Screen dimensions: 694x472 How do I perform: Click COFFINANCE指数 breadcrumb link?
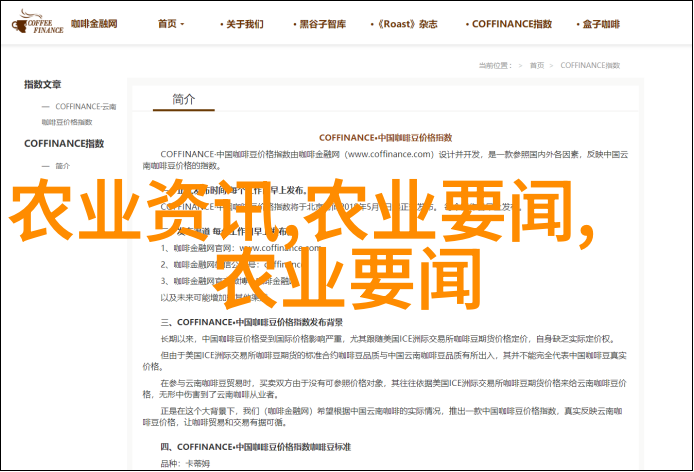click(590, 66)
